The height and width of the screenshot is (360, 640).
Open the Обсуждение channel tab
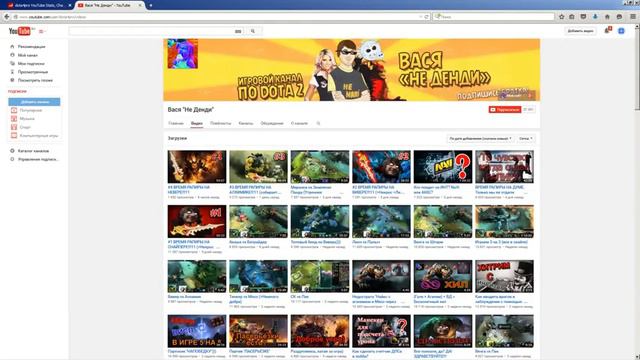(x=272, y=123)
